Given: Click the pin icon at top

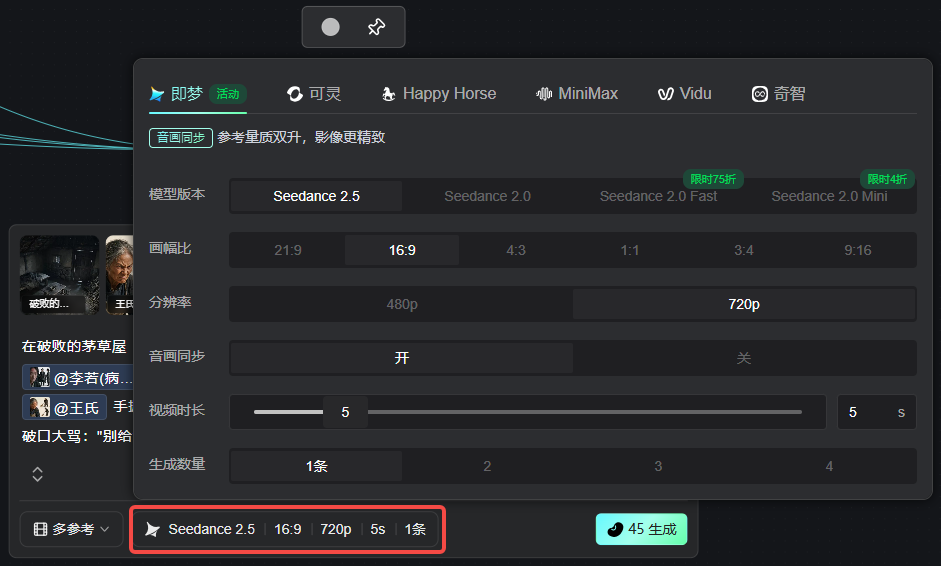Looking at the screenshot, I should (376, 27).
